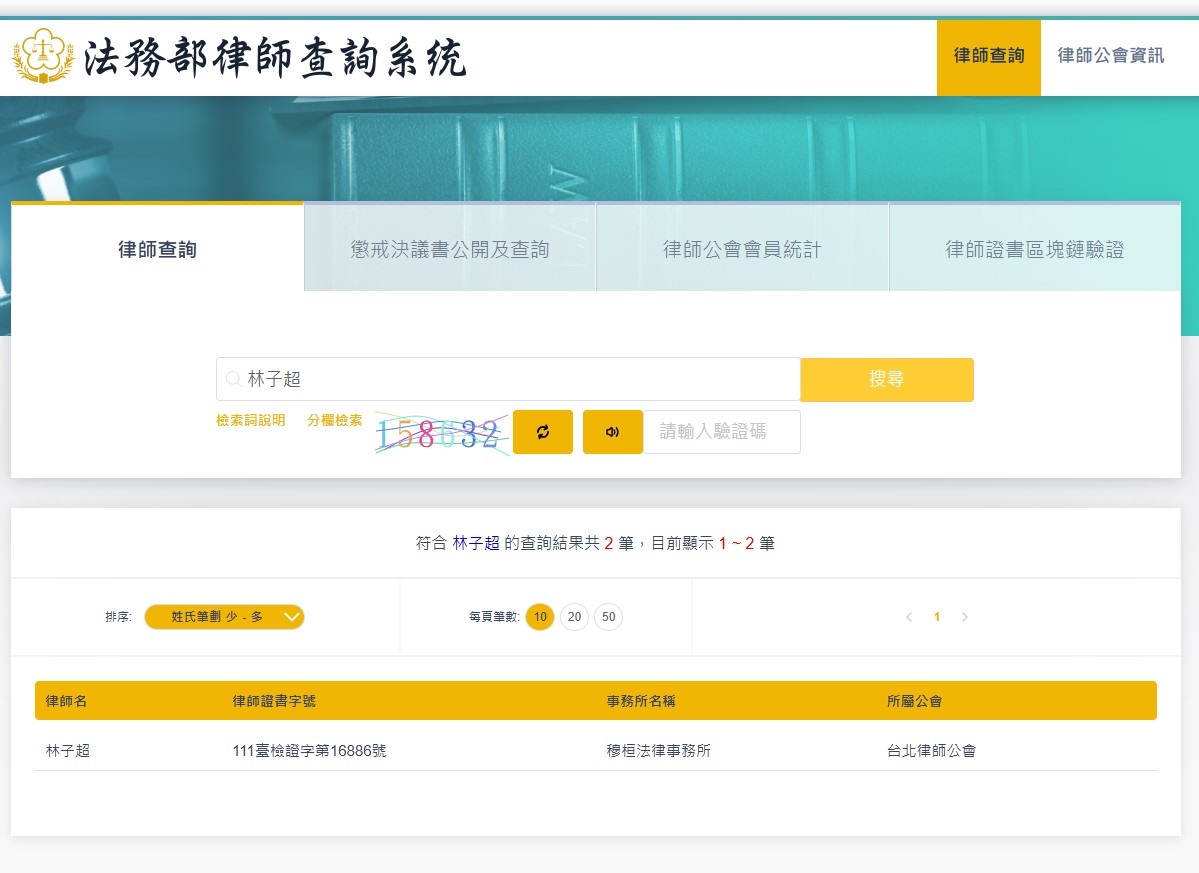Viewport: 1199px width, 873px height.
Task: Open 律師公會資訊 in top navigation
Action: (x=1110, y=56)
